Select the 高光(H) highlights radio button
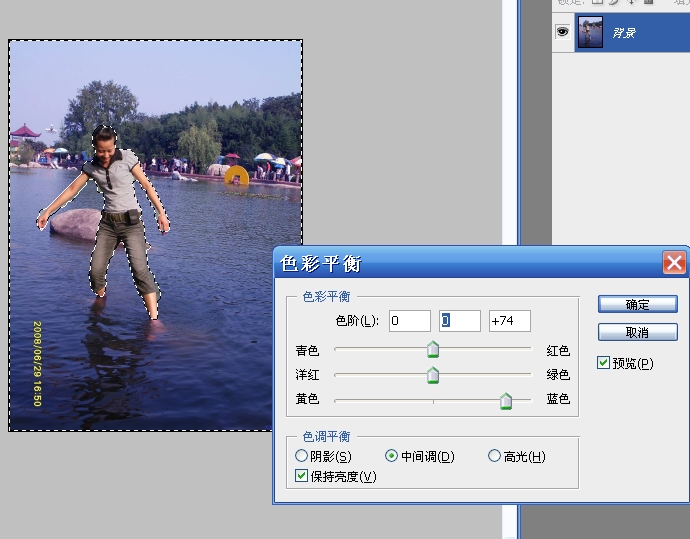The width and height of the screenshot is (690, 539). (494, 456)
